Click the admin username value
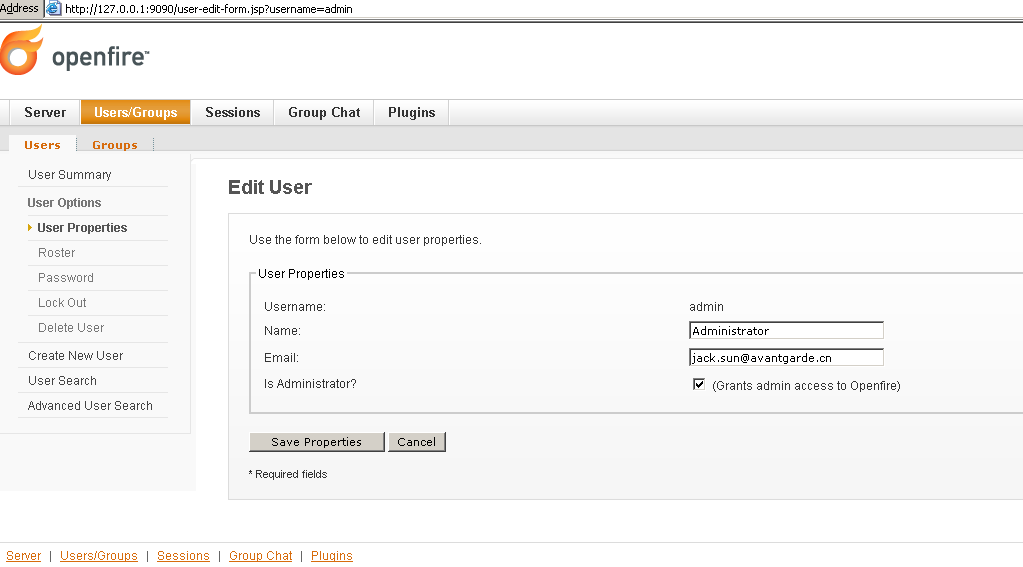The height and width of the screenshot is (567, 1023). pos(706,307)
